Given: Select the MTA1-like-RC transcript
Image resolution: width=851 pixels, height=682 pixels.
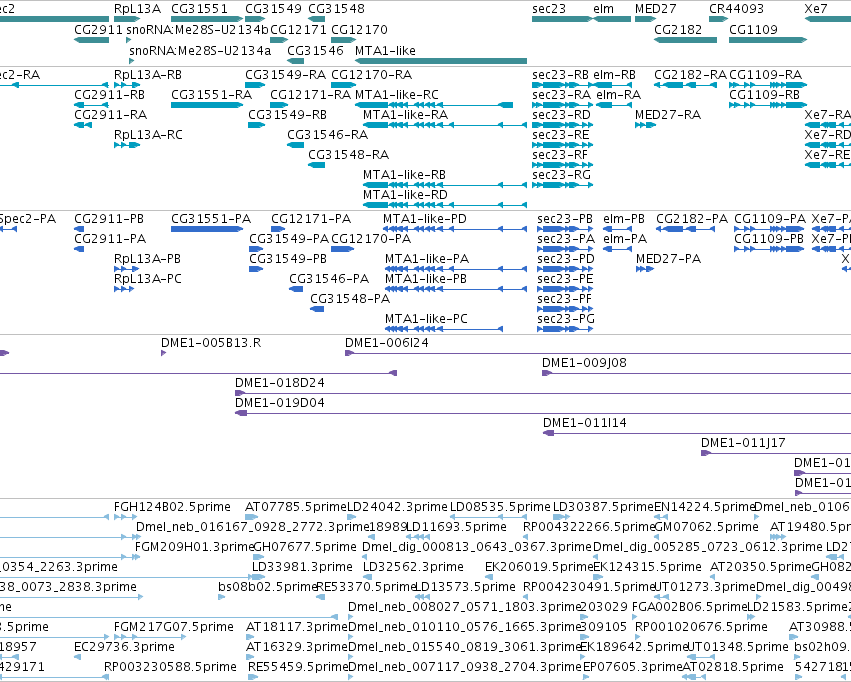Looking at the screenshot, I should [434, 105].
